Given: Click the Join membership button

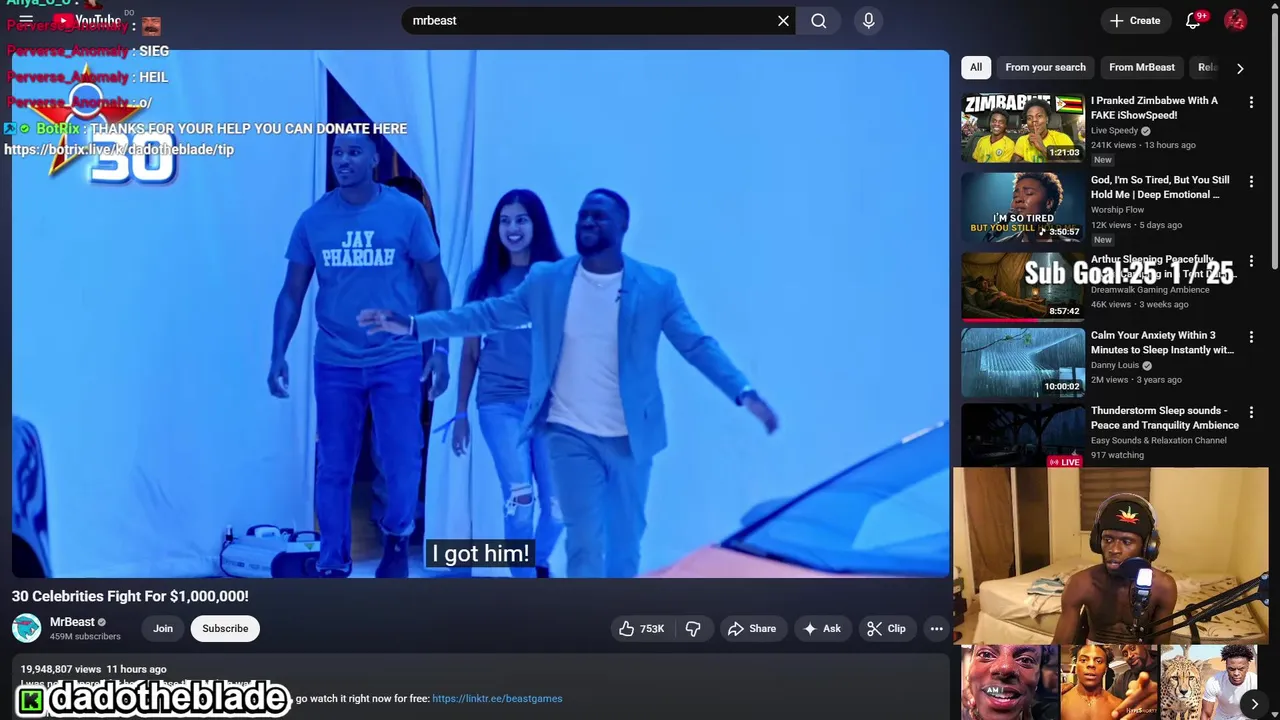Looking at the screenshot, I should pyautogui.click(x=163, y=629).
